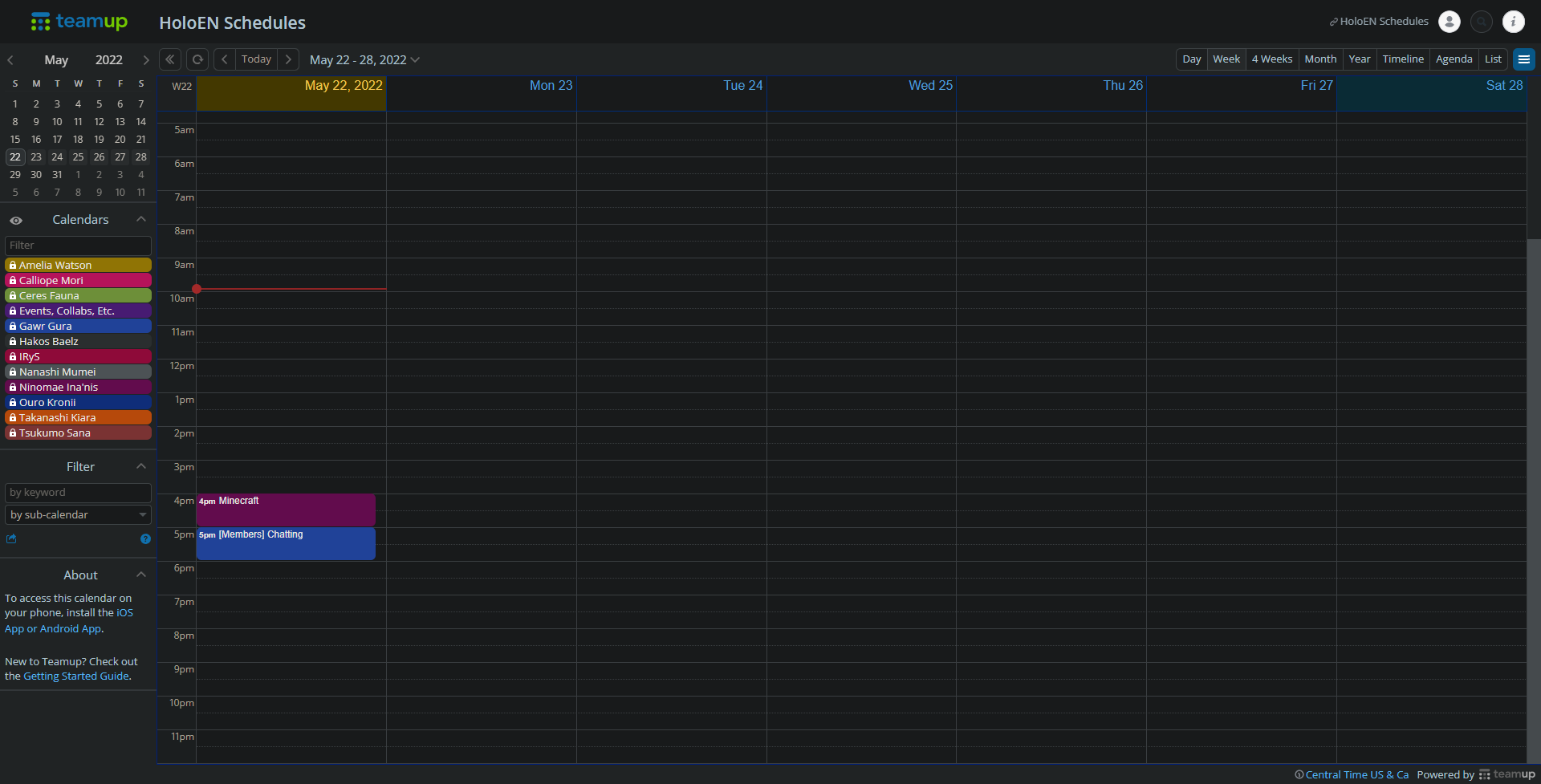The width and height of the screenshot is (1541, 784).
Task: Go to the previous month in mini calendar
Action: [10, 60]
